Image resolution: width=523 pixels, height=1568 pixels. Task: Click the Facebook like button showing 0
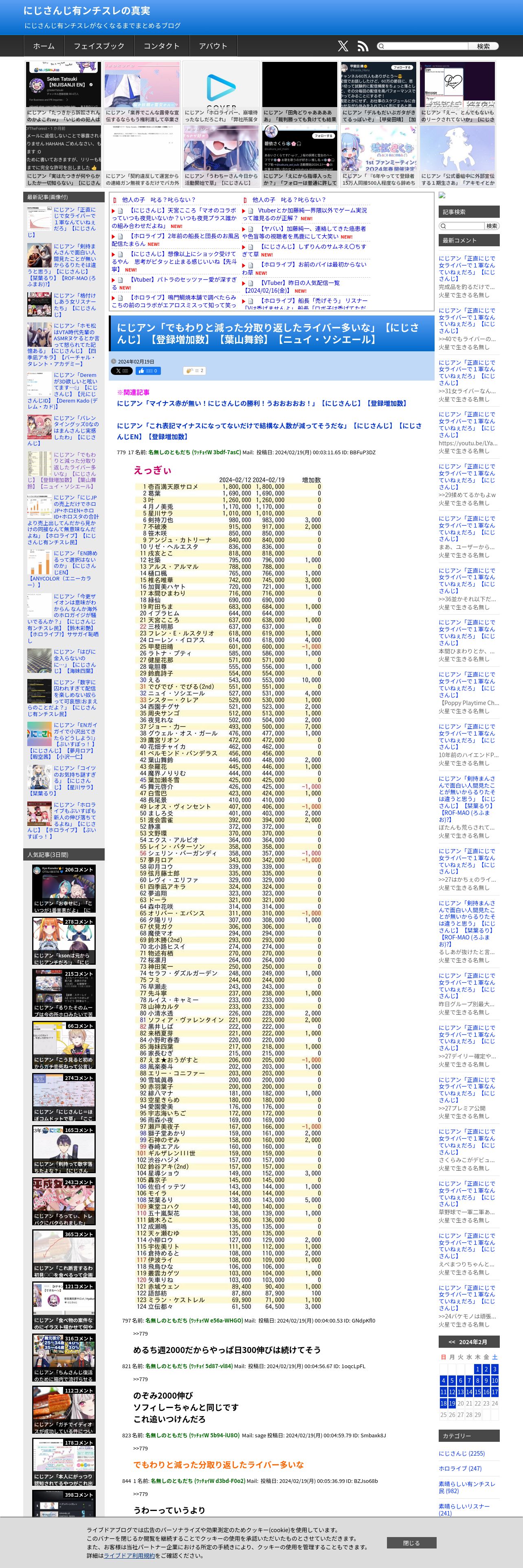tap(149, 371)
